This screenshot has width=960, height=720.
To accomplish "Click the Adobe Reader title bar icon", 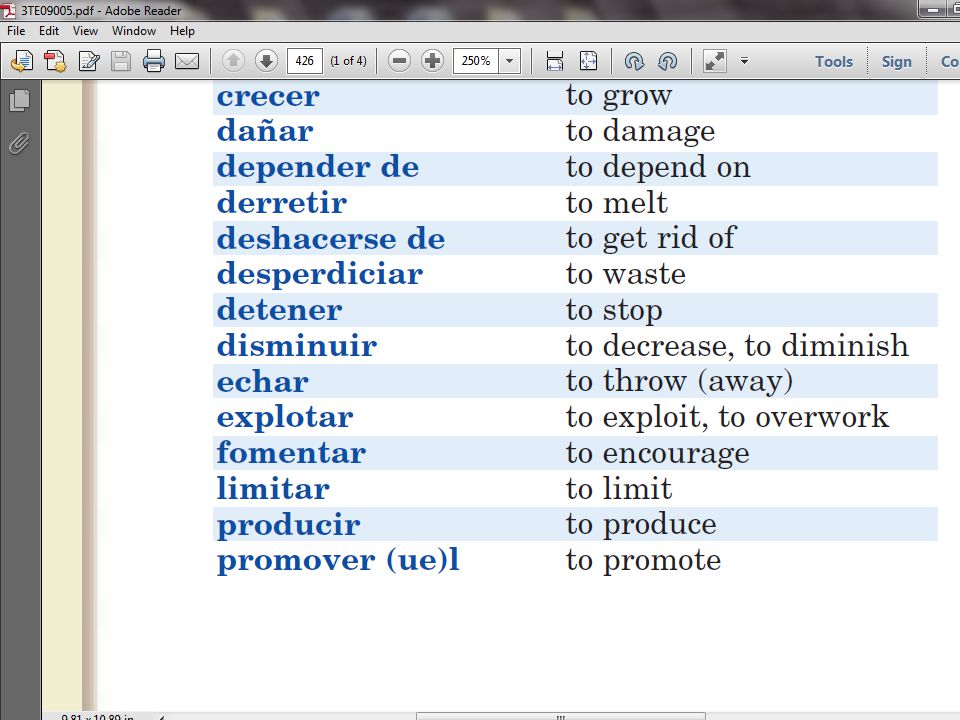I will click(9, 9).
